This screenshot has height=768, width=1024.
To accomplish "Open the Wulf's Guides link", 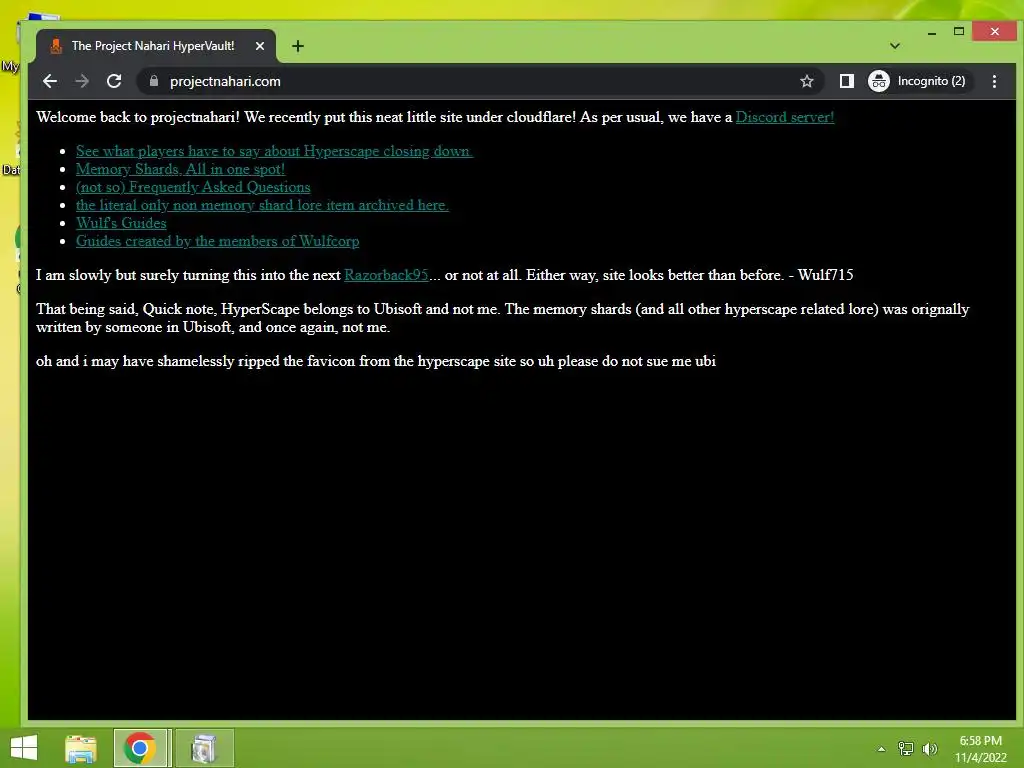I will pyautogui.click(x=121, y=223).
